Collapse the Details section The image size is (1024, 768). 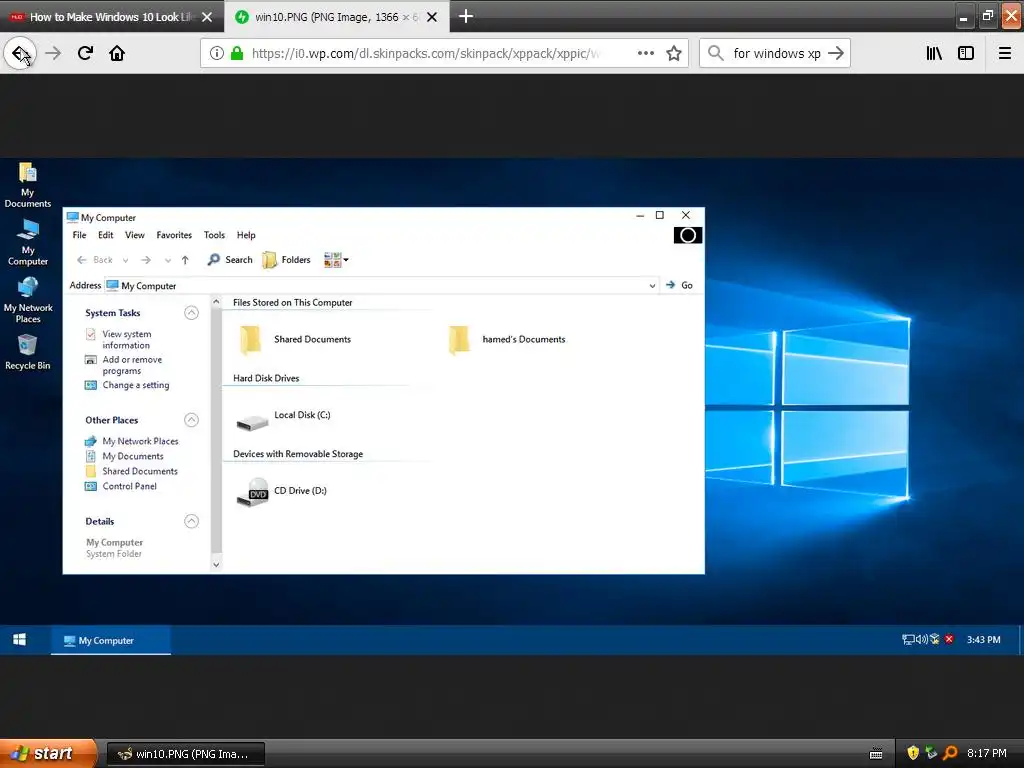[191, 521]
